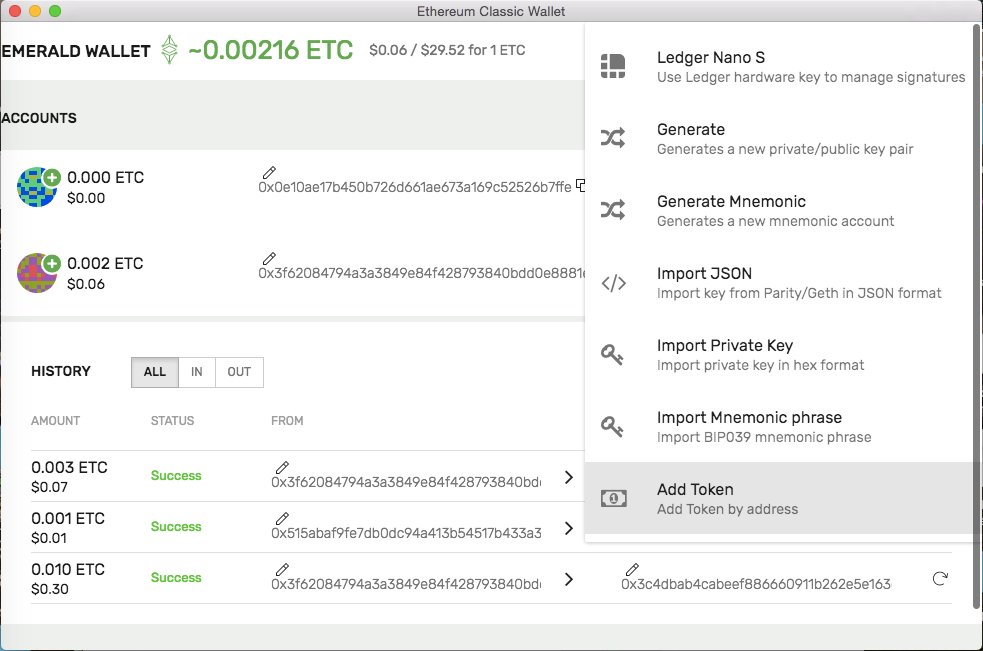Open sender address 0x515abaf9fe7db0dc94a413b54517b433a3

(406, 533)
